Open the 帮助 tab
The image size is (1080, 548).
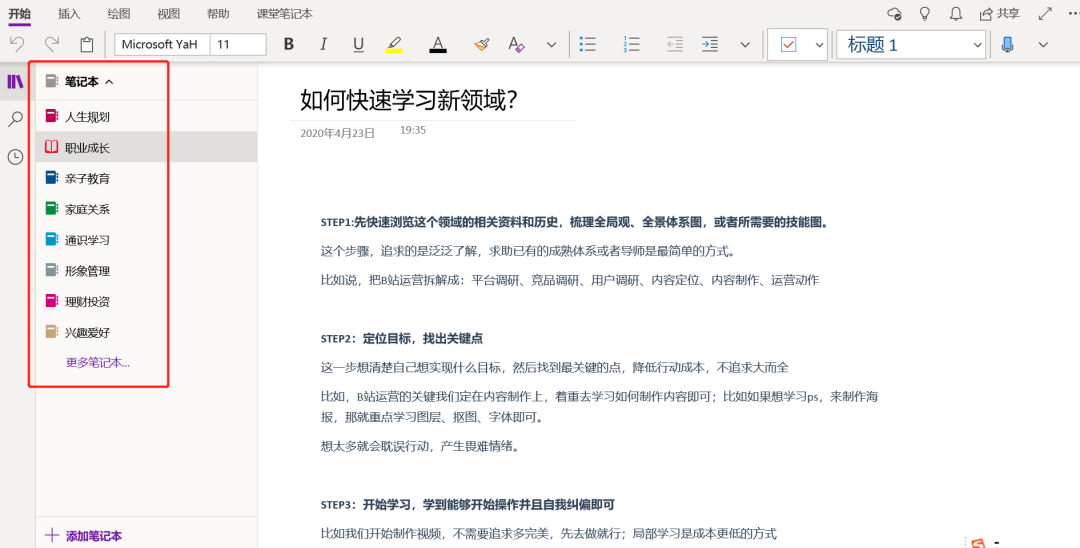(218, 13)
